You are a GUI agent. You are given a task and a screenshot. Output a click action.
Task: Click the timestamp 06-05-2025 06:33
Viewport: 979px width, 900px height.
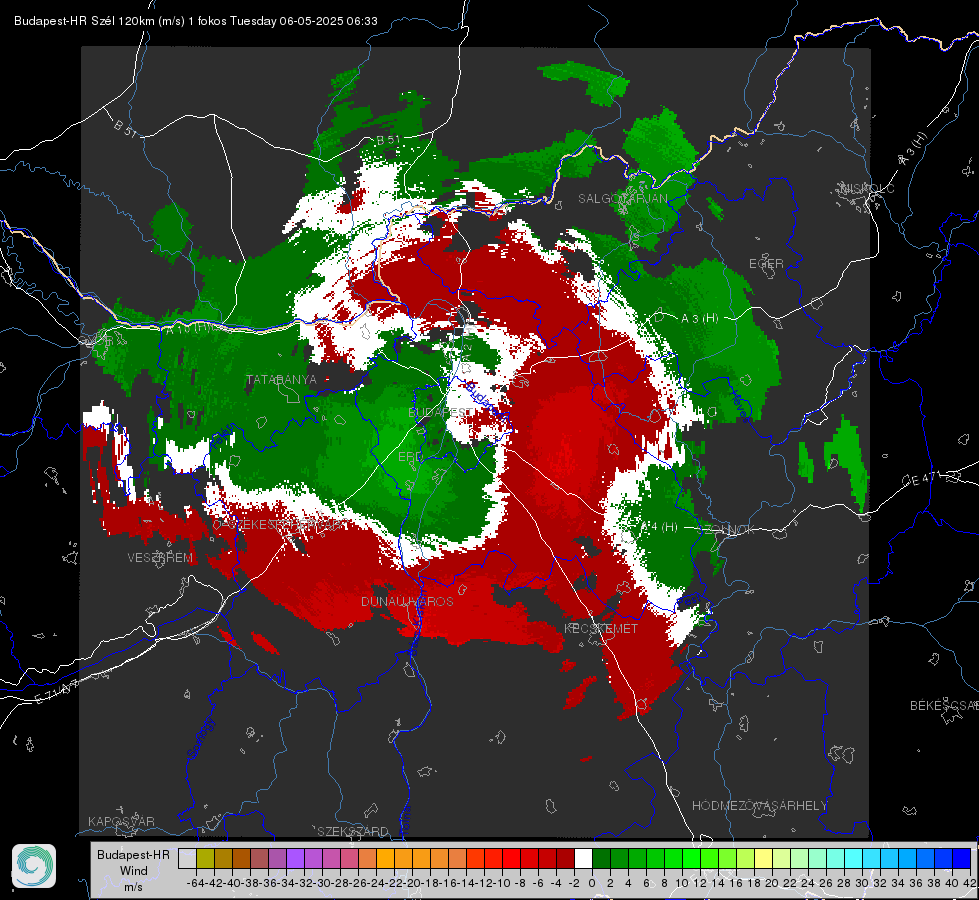click(x=328, y=21)
